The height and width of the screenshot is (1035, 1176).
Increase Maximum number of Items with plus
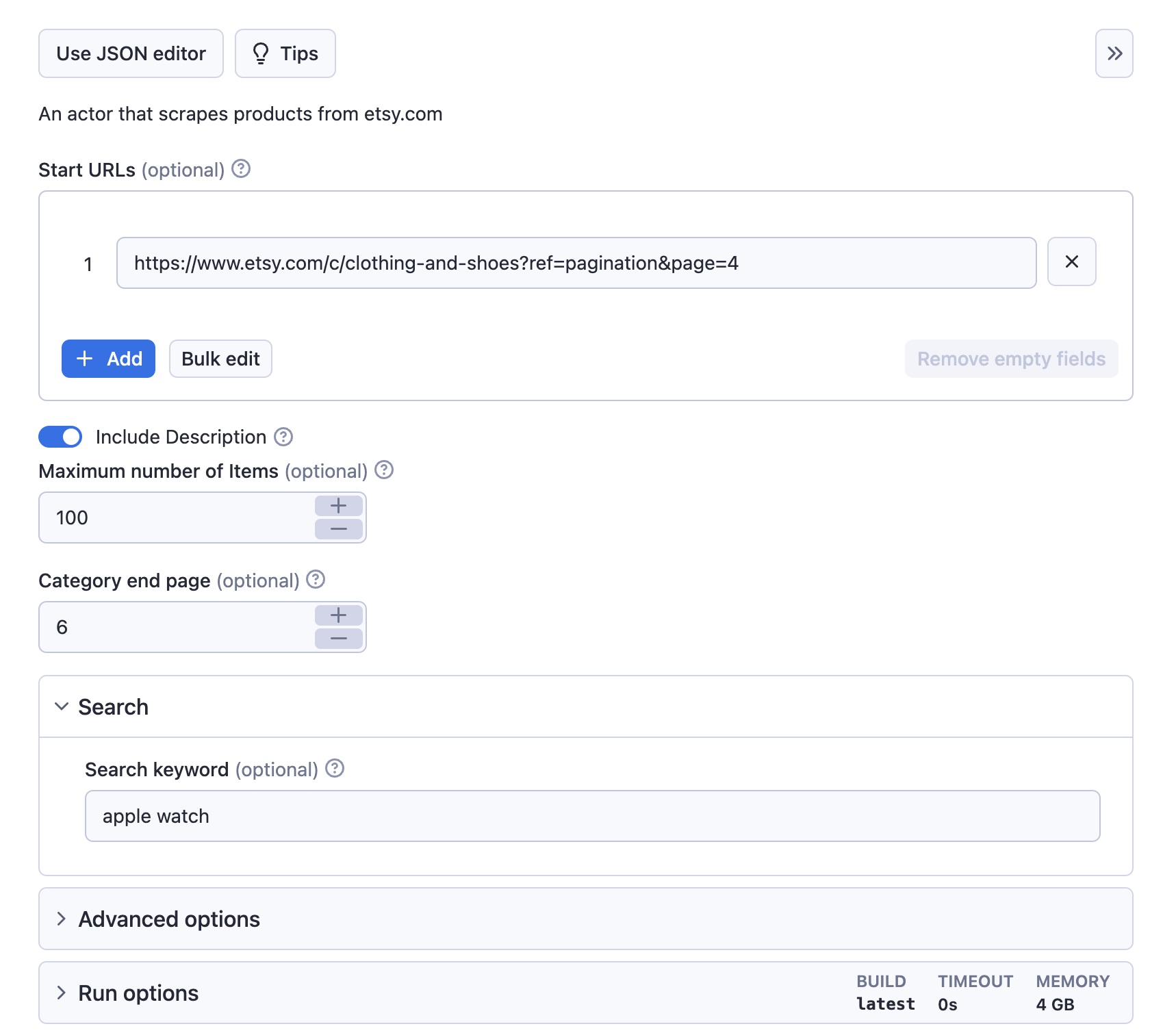click(x=338, y=506)
